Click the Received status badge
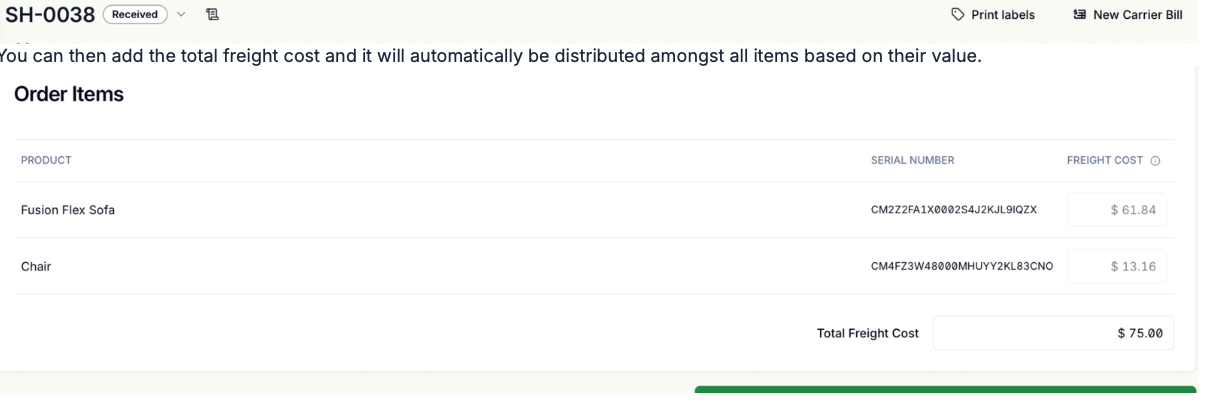The height and width of the screenshot is (408, 1208). pos(135,15)
